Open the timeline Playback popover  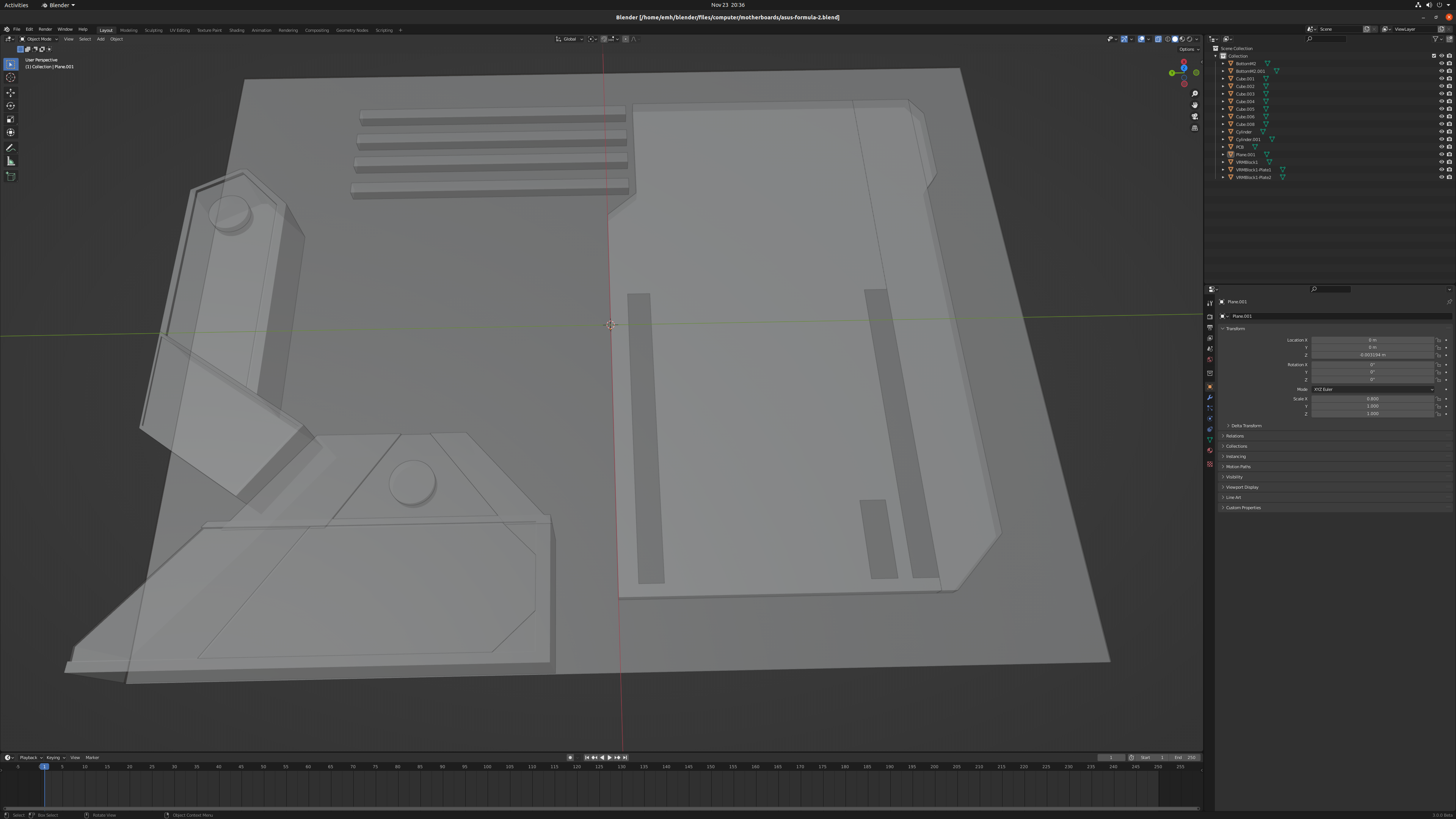pyautogui.click(x=31, y=758)
